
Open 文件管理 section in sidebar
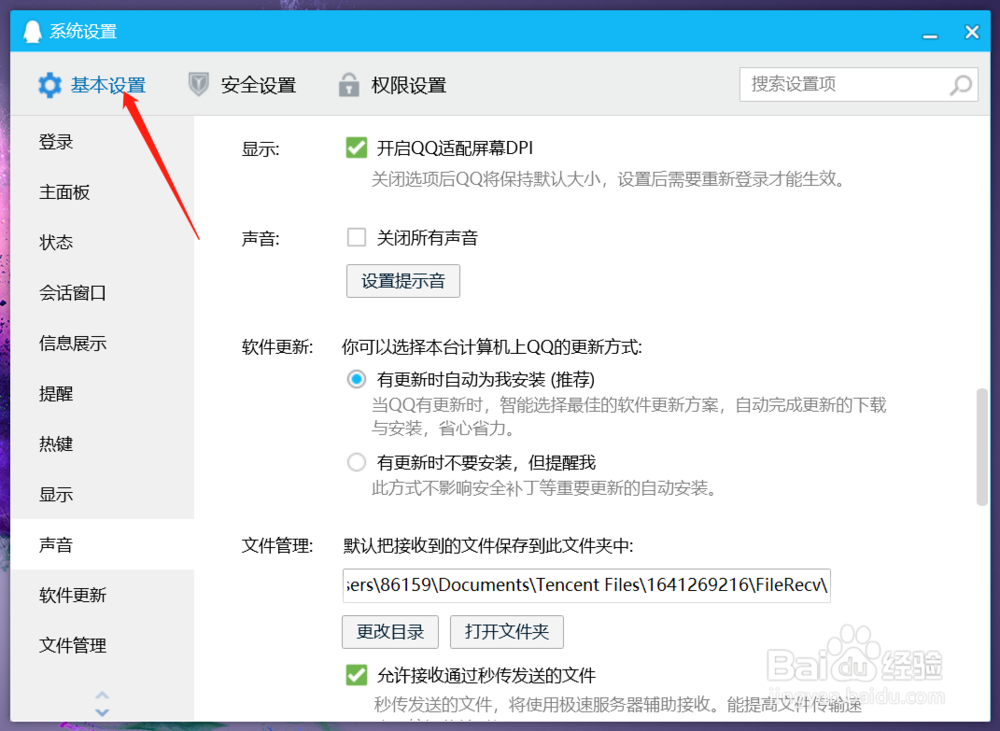click(x=102, y=646)
